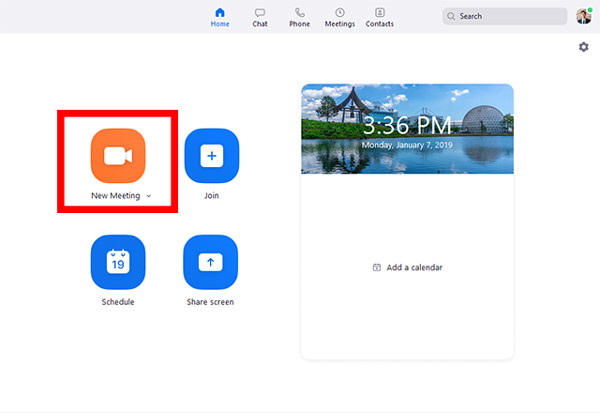Select the 3:36 PM clock banner image
The width and height of the screenshot is (600, 413).
[408, 129]
